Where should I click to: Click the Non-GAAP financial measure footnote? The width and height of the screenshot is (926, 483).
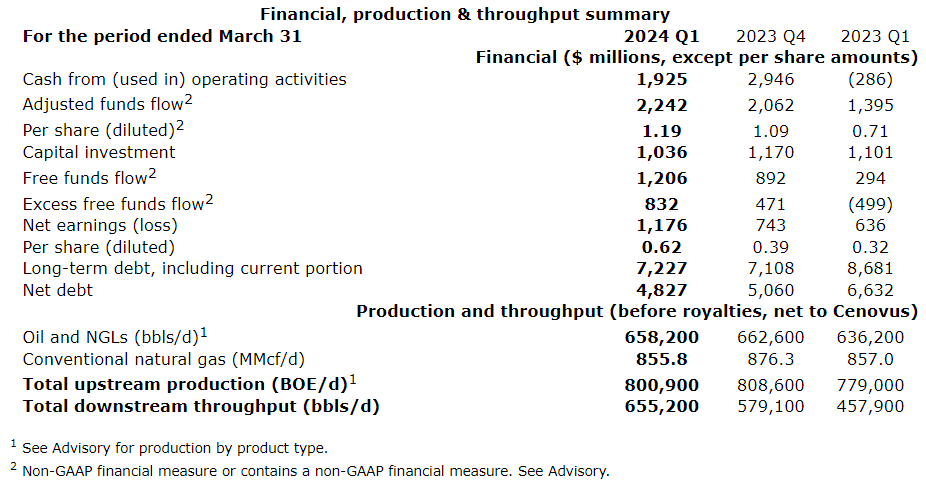[315, 470]
